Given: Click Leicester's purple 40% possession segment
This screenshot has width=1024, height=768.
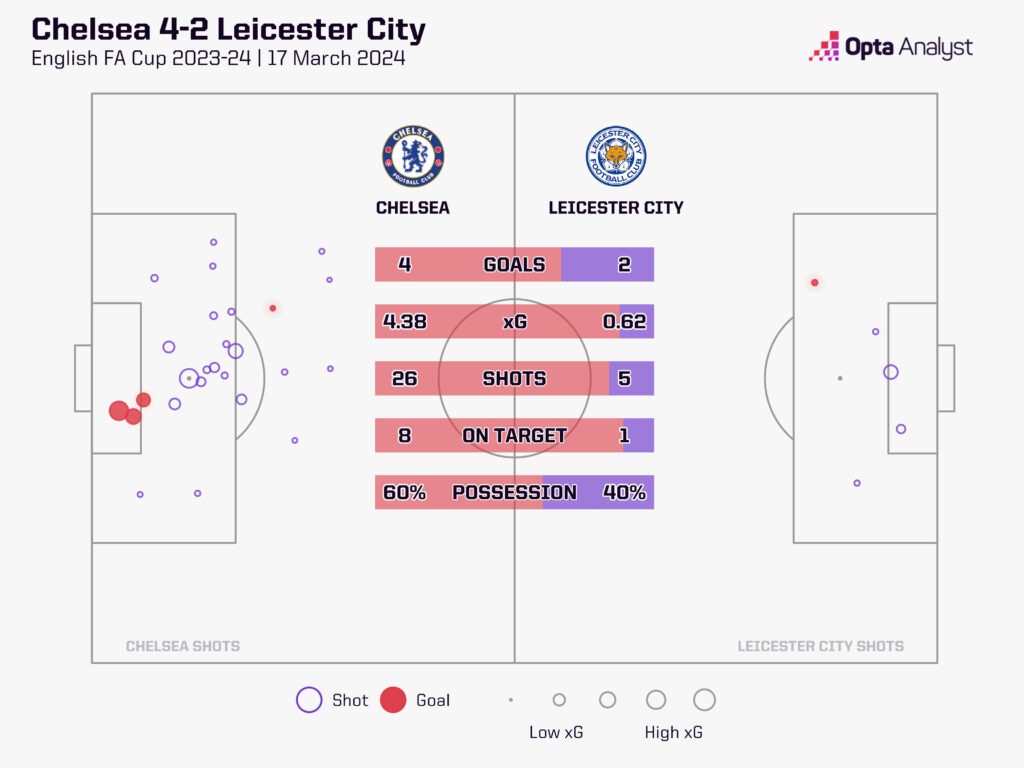Looking at the screenshot, I should click(x=598, y=493).
